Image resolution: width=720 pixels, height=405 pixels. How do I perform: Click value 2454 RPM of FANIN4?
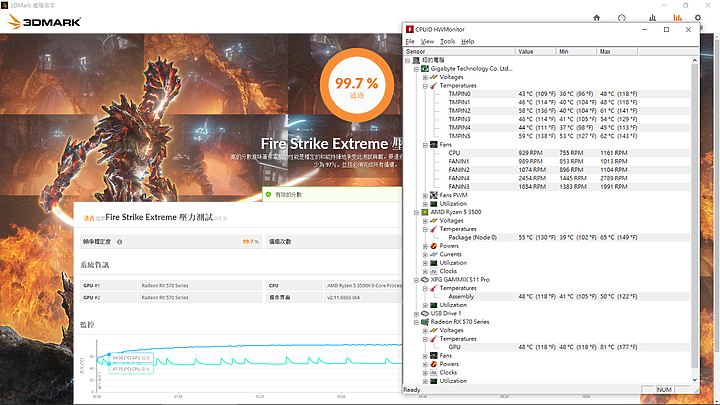[532, 178]
